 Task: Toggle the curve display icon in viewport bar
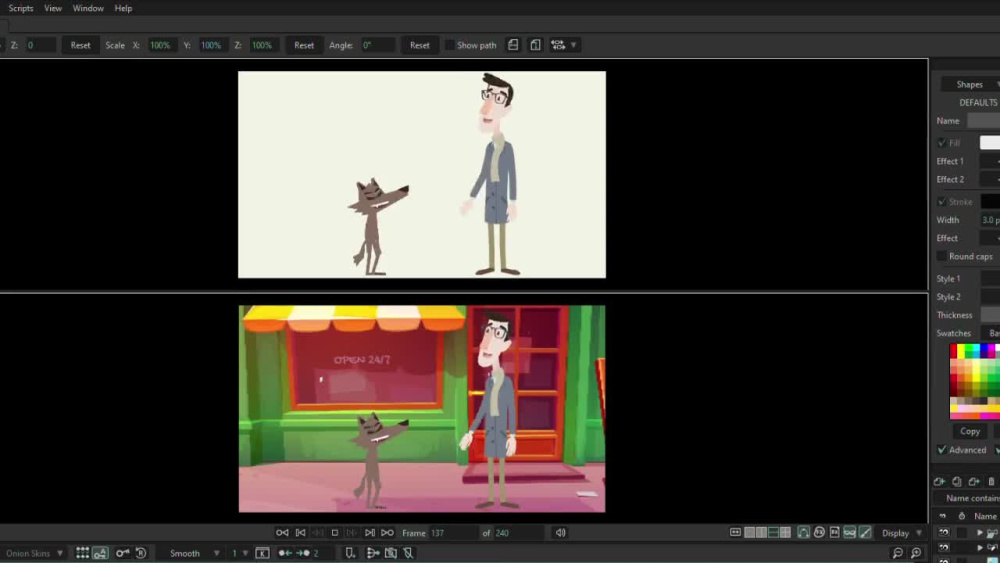tap(804, 532)
